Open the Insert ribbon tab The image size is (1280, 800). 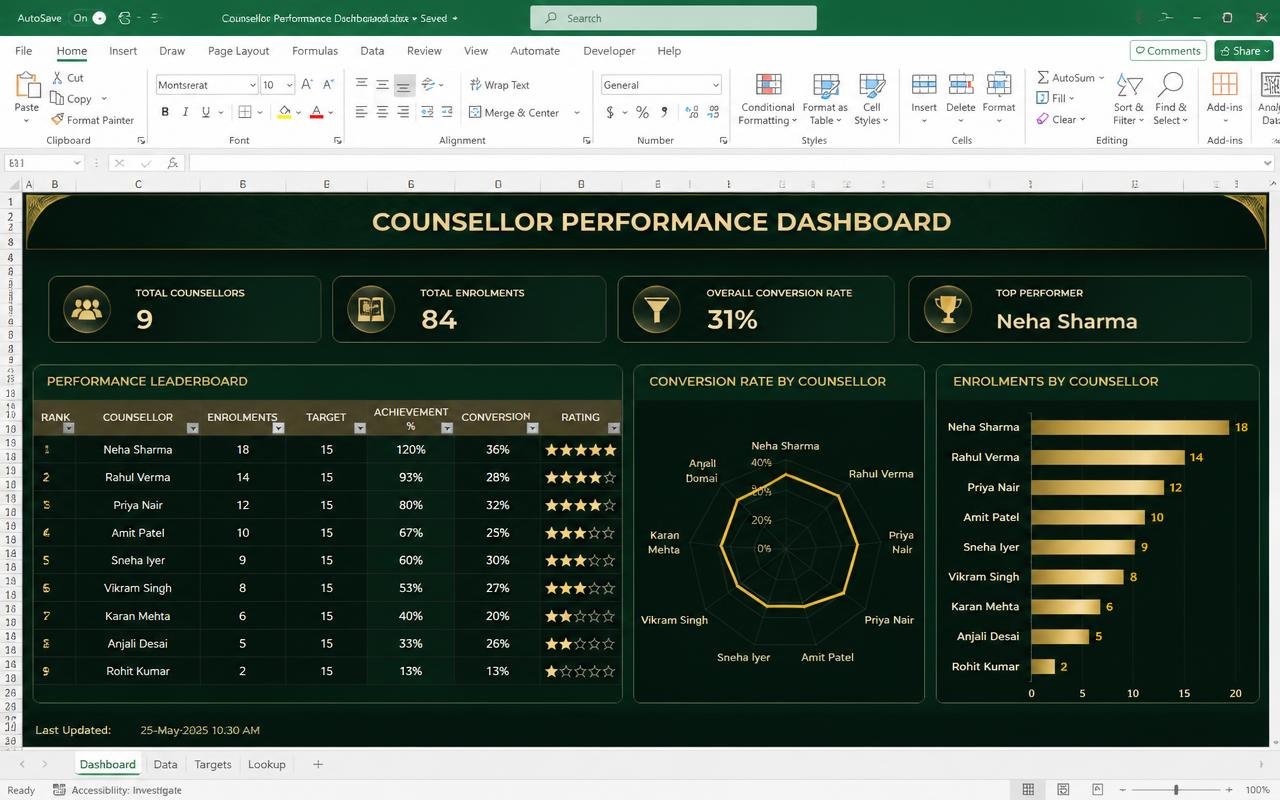pyautogui.click(x=123, y=51)
